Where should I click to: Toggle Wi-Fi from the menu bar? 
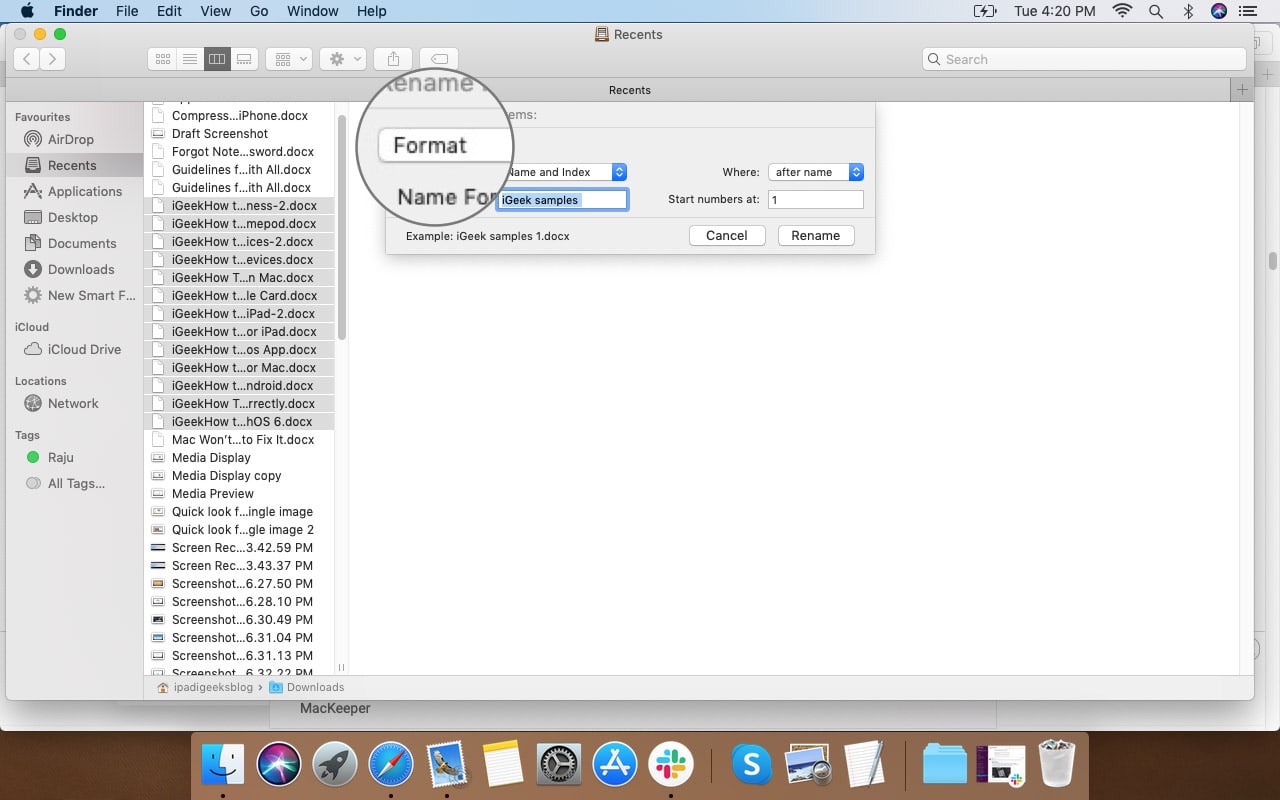(x=1121, y=11)
